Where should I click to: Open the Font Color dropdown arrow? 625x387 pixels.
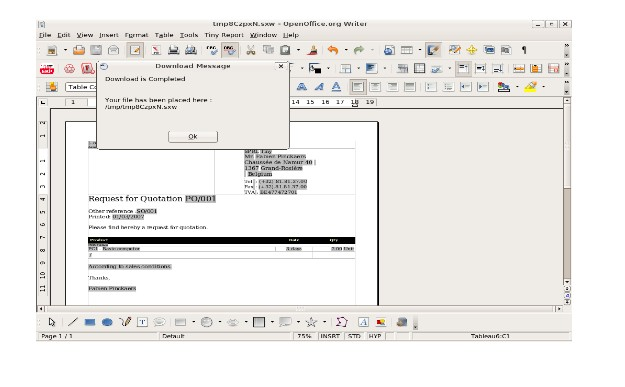point(517,87)
